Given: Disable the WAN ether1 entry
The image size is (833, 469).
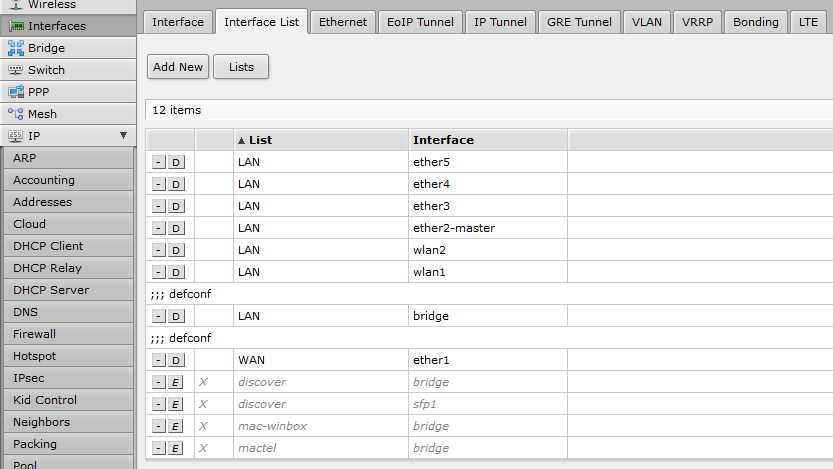Looking at the screenshot, I should tap(176, 361).
